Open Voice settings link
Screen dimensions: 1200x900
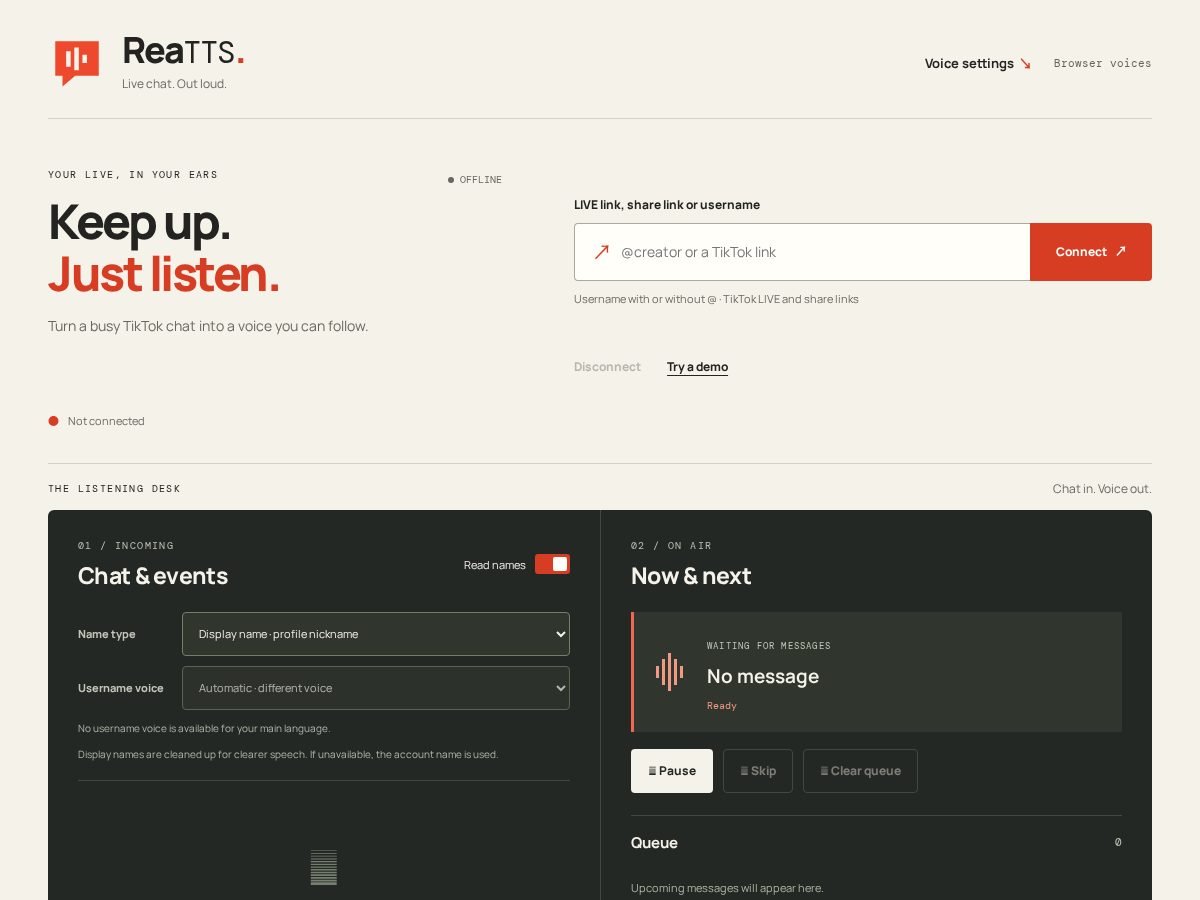click(977, 63)
